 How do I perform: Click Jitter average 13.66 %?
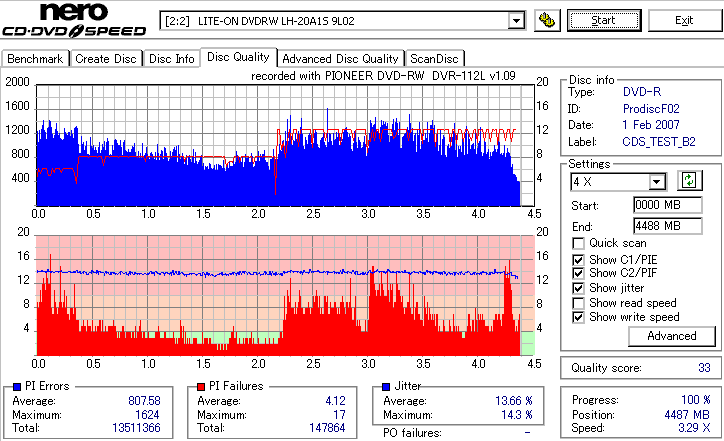pyautogui.click(x=514, y=401)
